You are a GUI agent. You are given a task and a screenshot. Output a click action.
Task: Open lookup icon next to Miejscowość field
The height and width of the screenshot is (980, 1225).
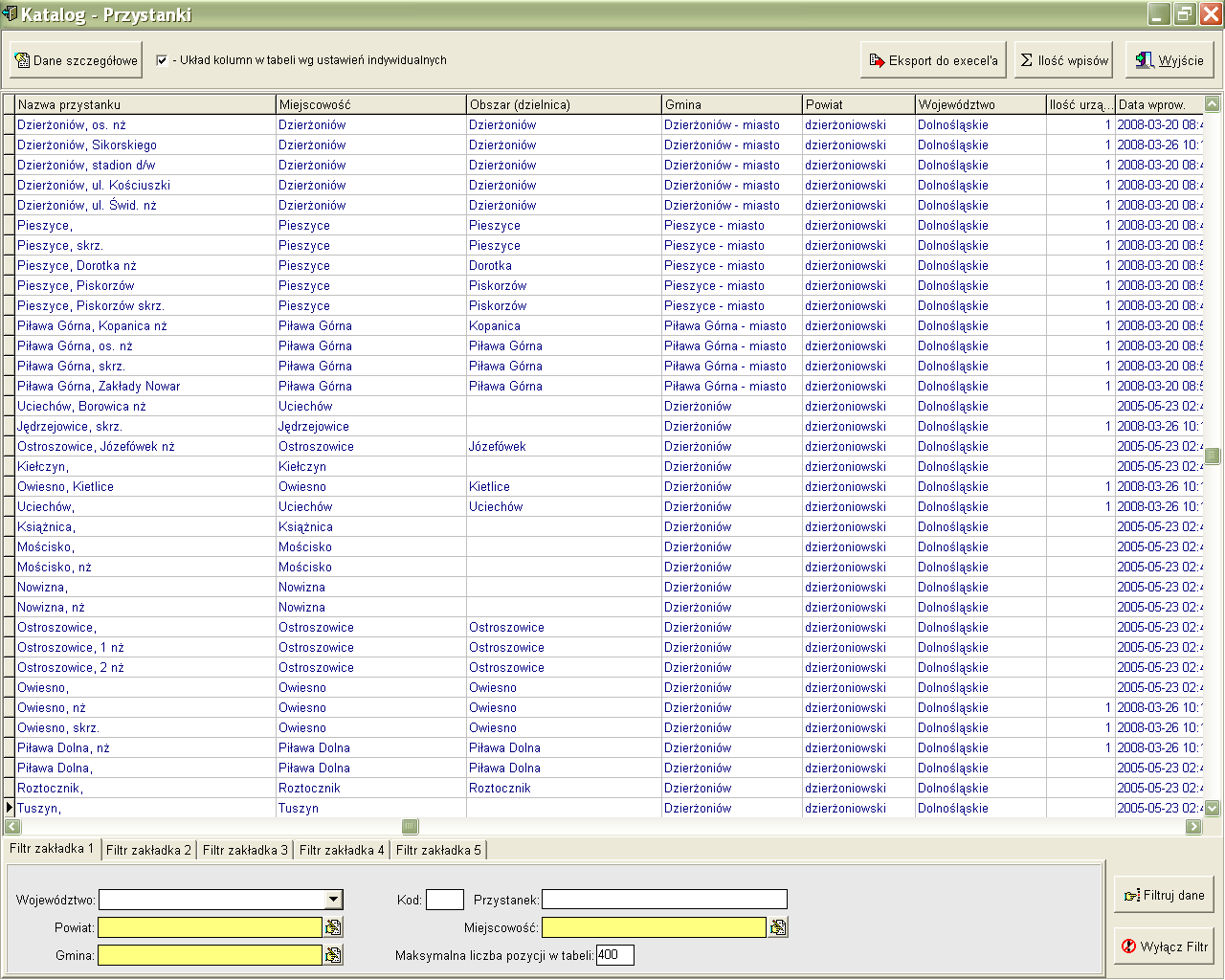pyautogui.click(x=778, y=927)
